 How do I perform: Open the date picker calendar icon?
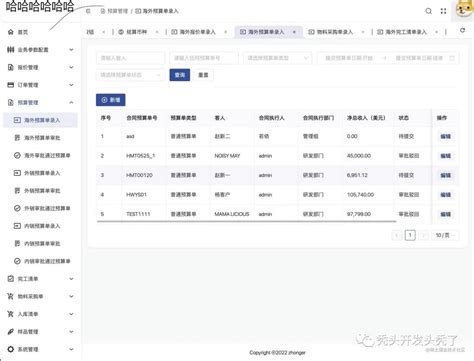(x=452, y=58)
